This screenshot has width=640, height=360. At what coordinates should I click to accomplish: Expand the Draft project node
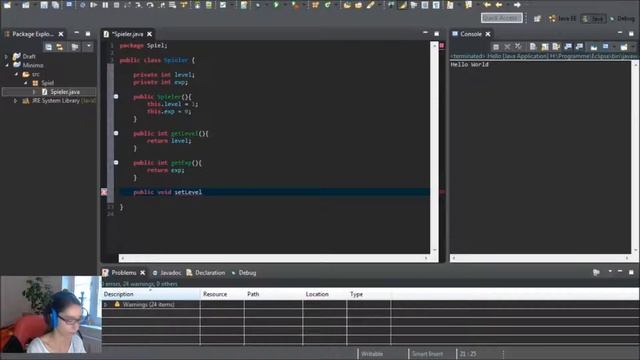[6, 56]
